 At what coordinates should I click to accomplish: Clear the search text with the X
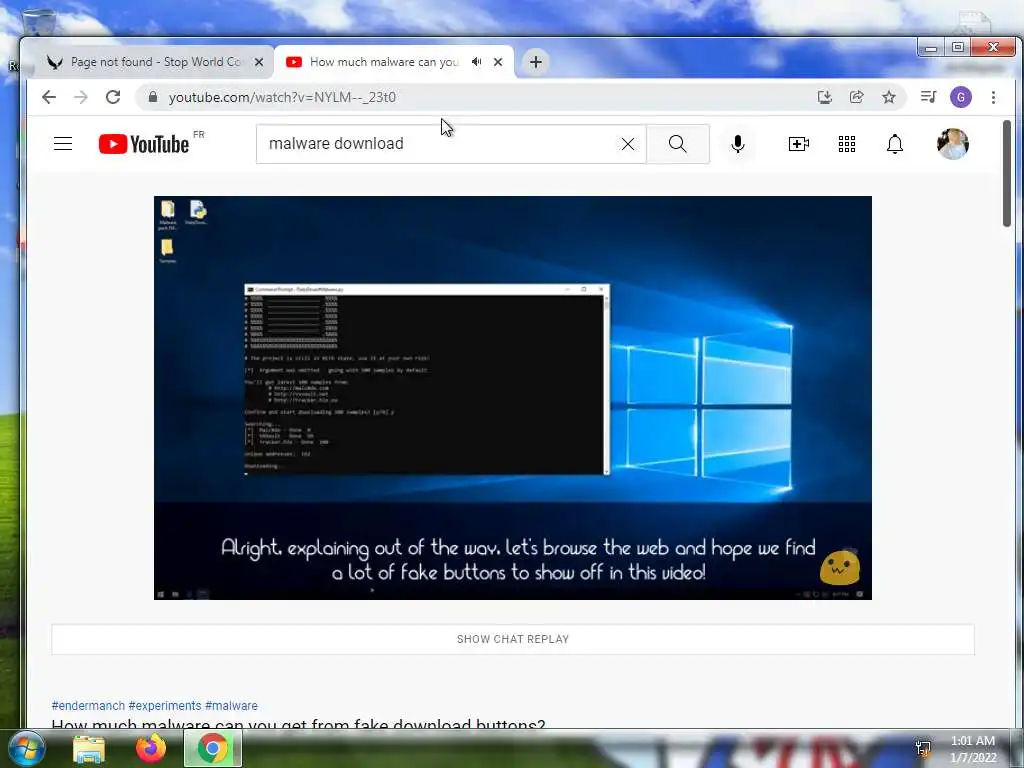coord(628,144)
